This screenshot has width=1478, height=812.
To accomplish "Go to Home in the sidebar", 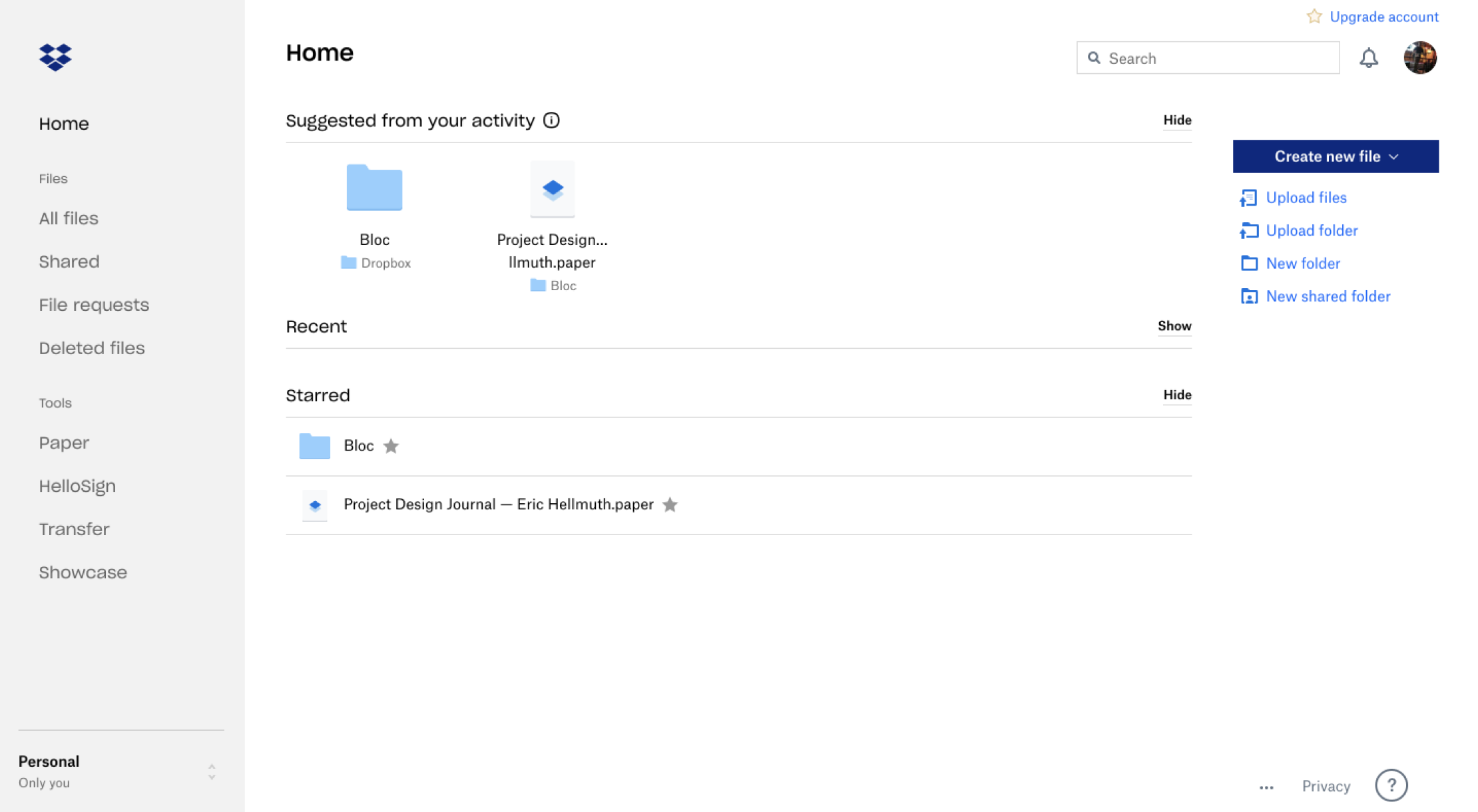I will [64, 124].
